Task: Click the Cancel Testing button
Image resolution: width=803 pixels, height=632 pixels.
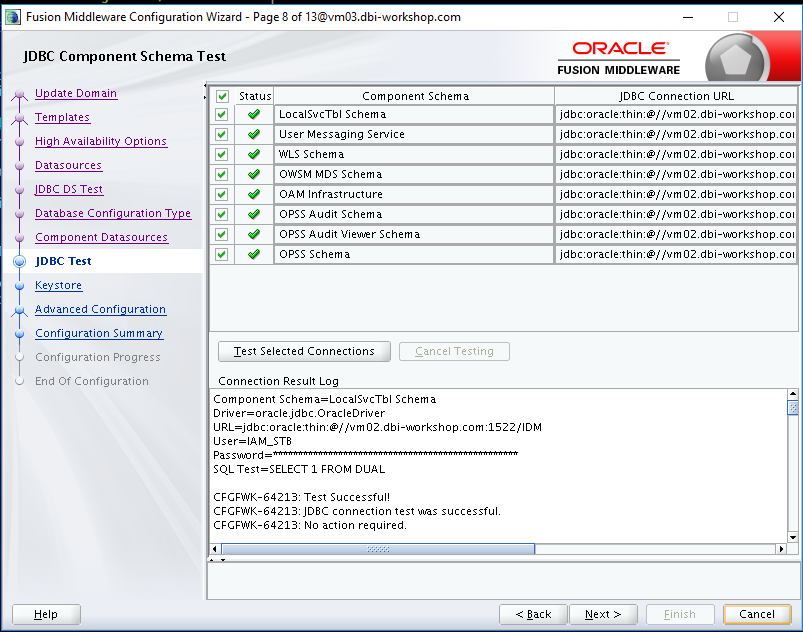Action: click(454, 351)
